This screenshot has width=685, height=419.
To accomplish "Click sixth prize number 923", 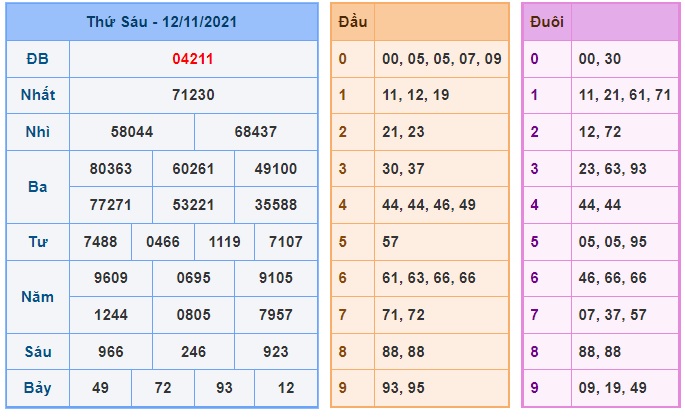I will coord(276,352).
